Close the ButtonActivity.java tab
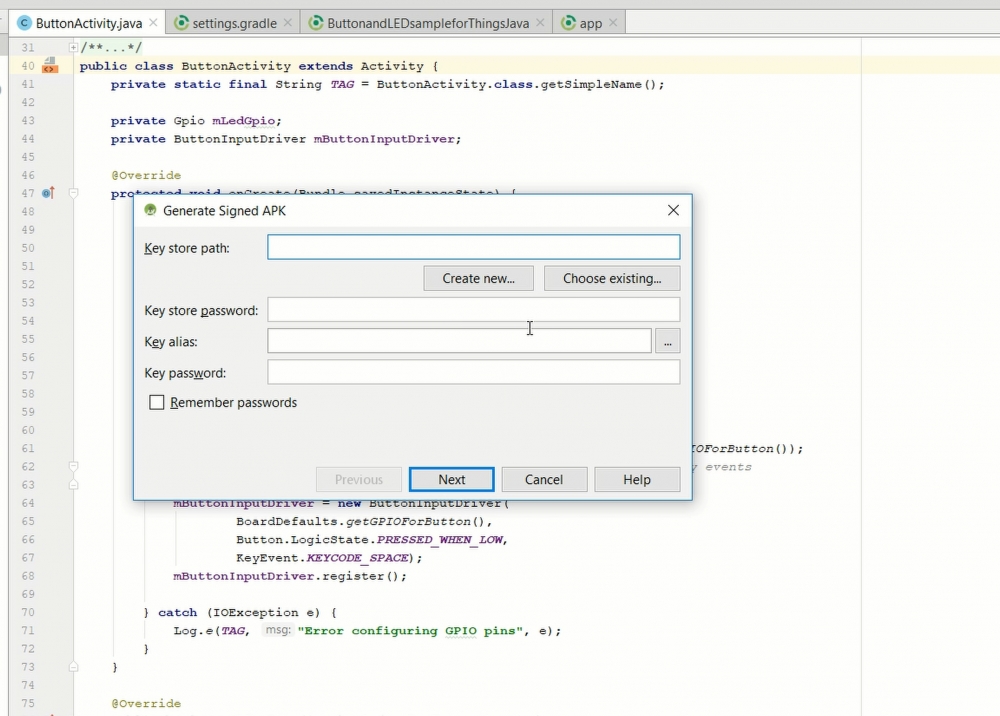The width and height of the screenshot is (1000, 716). 151,23
